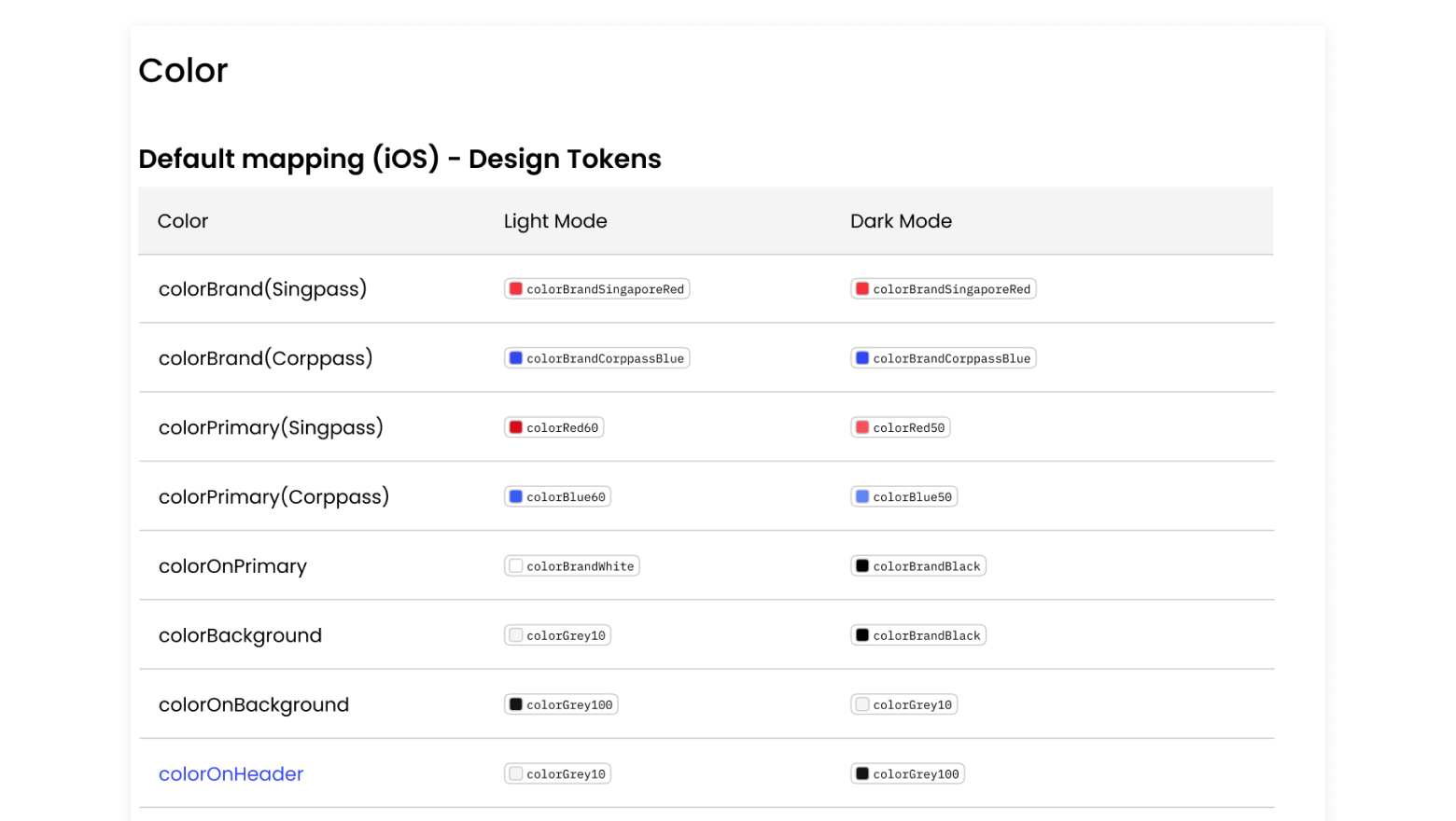Click the blue swatch on colorBrandCorppassBlue light token

(x=515, y=357)
